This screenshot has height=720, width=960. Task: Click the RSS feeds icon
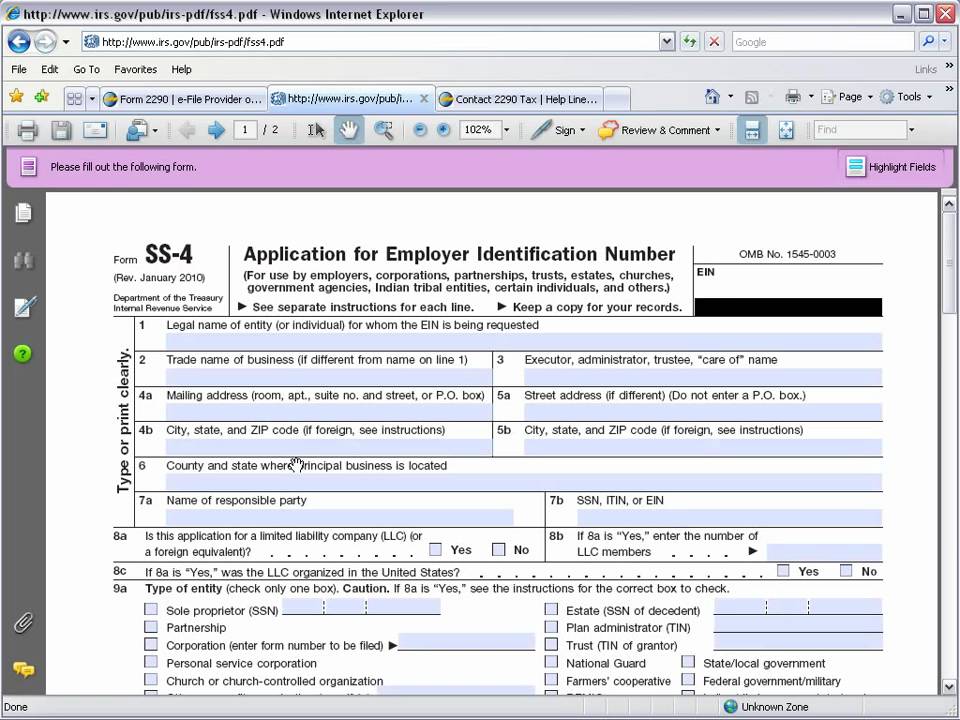(752, 97)
